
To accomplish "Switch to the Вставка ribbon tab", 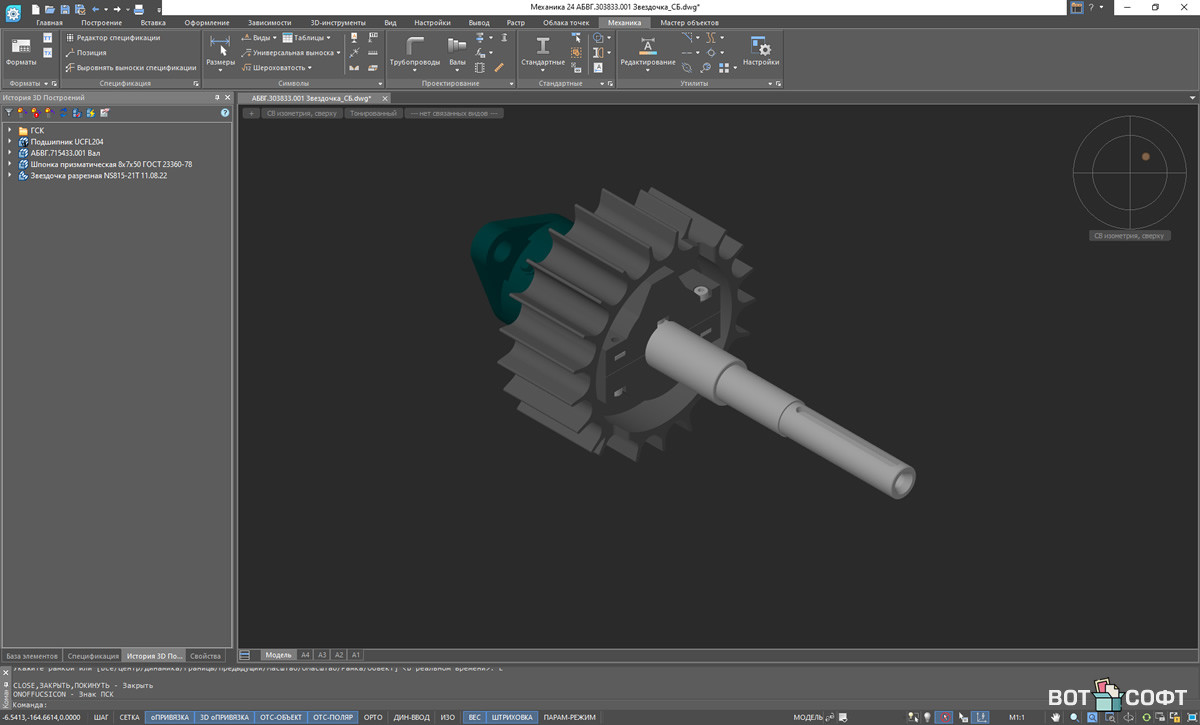I will tap(153, 22).
